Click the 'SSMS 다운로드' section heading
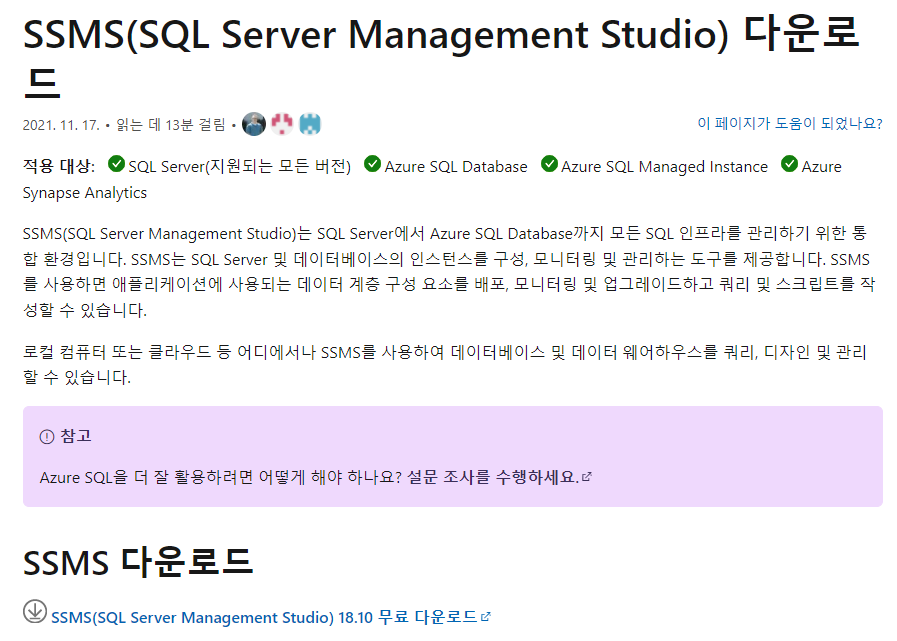Viewport: 897px width, 641px height. [138, 561]
